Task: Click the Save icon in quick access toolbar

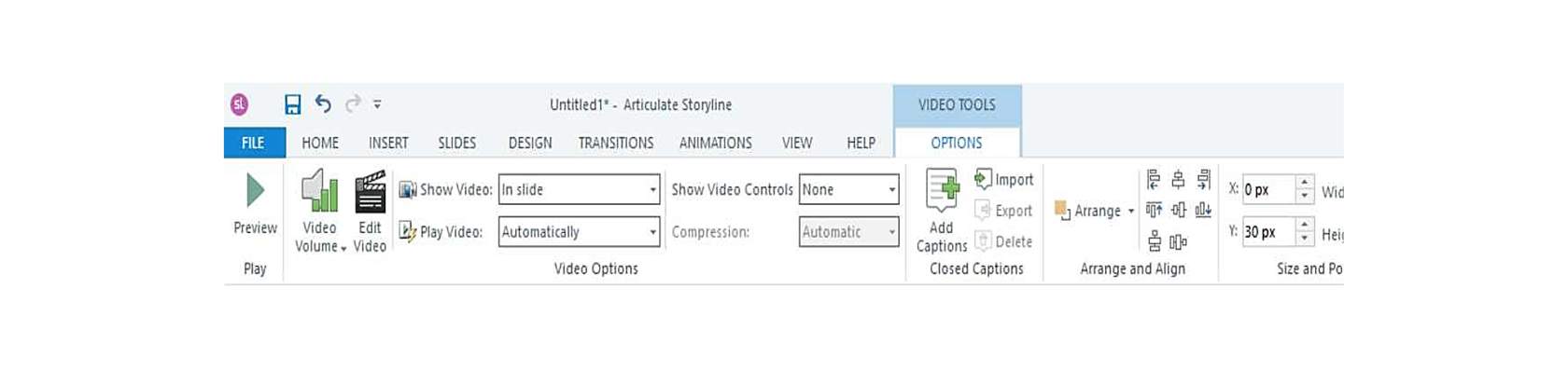Action: tap(292, 104)
